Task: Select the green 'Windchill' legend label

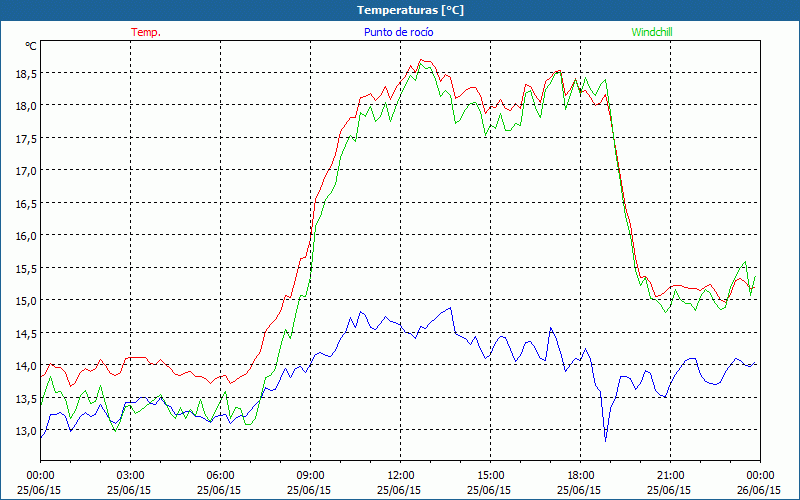Action: pos(652,32)
